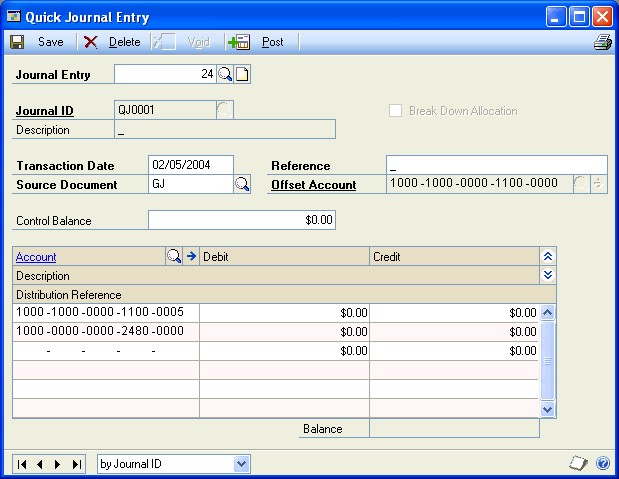The image size is (619, 479).
Task: Click the Offset Account lookup icon
Action: (x=581, y=184)
